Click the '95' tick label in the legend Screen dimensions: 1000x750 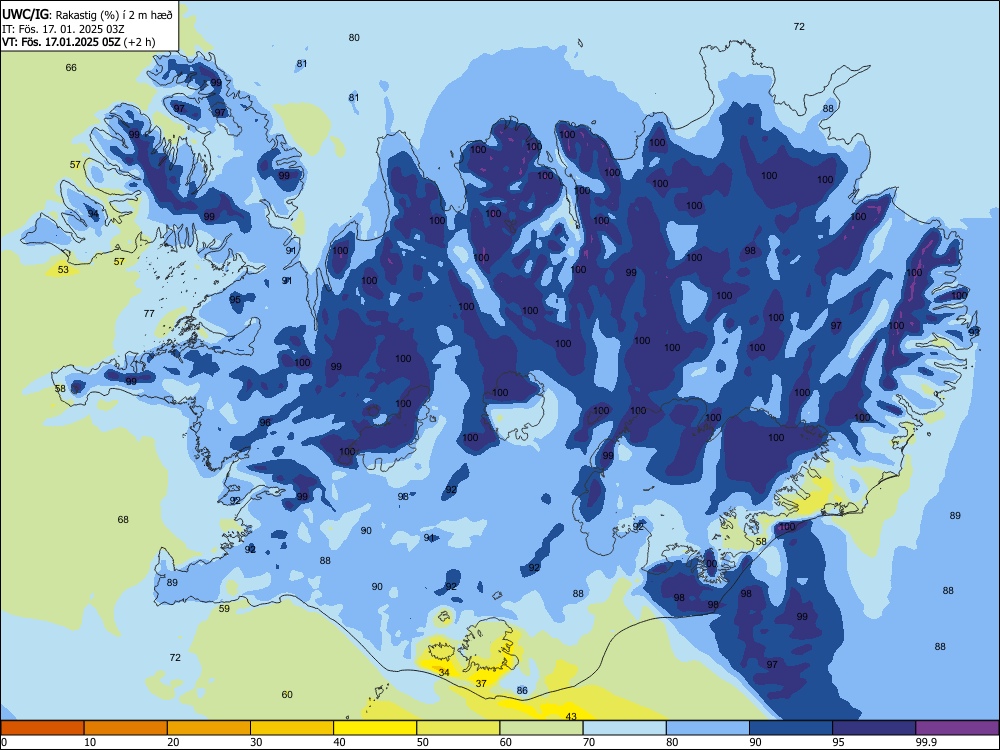point(838,742)
